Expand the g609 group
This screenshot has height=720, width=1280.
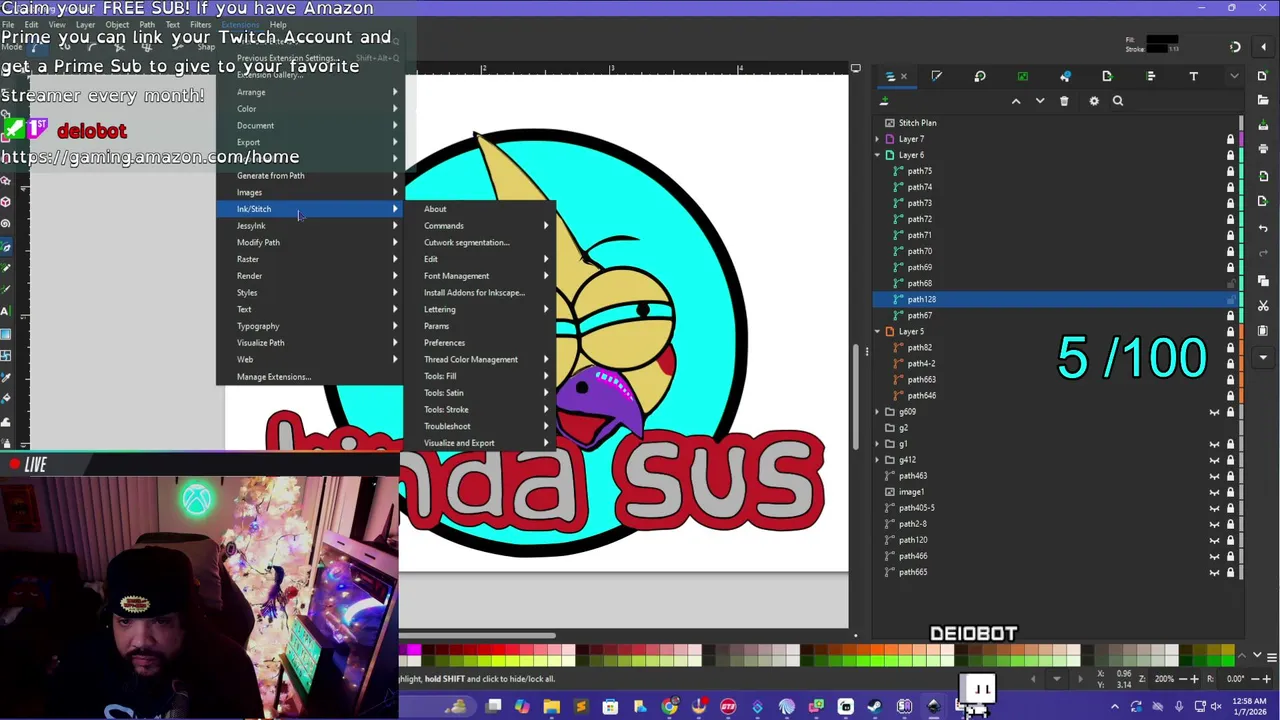coord(877,412)
